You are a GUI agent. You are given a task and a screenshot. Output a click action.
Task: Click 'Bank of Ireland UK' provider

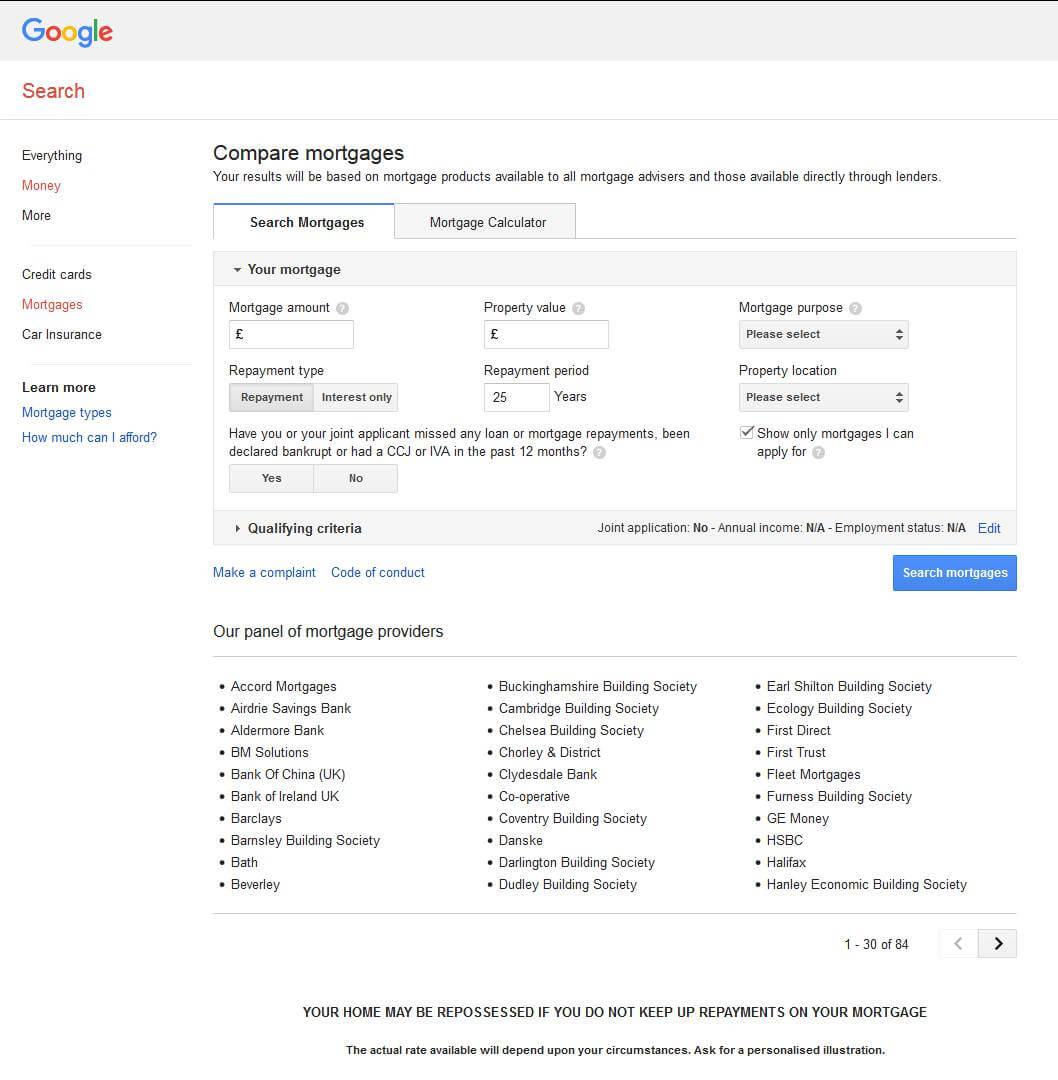[284, 797]
